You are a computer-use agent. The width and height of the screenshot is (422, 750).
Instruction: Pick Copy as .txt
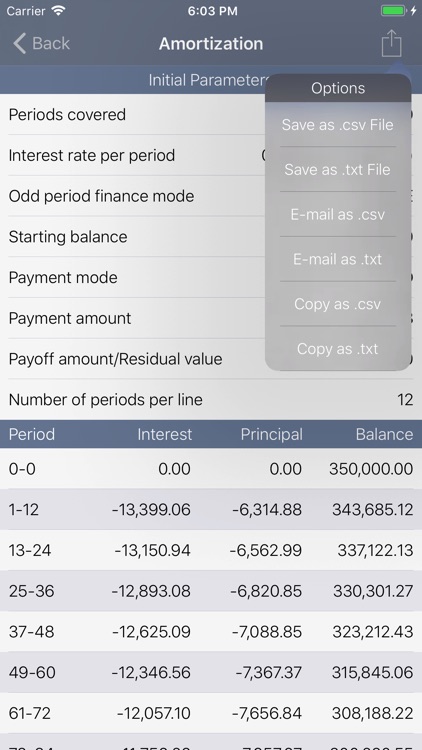click(x=338, y=349)
